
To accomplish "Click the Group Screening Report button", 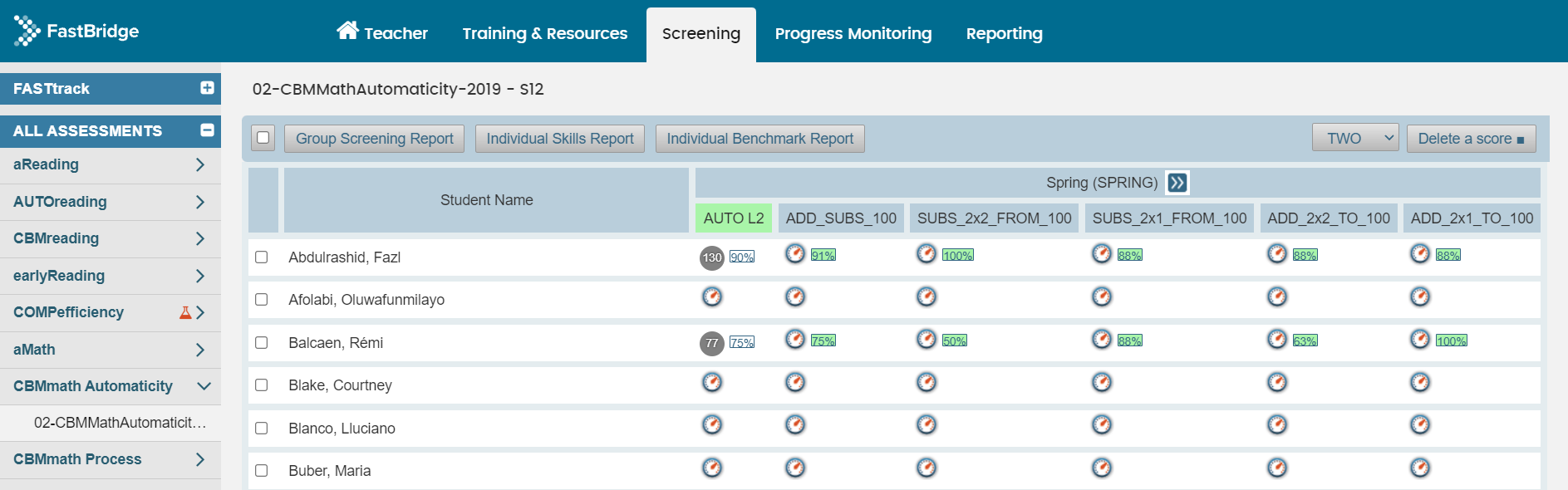I will coord(374,139).
